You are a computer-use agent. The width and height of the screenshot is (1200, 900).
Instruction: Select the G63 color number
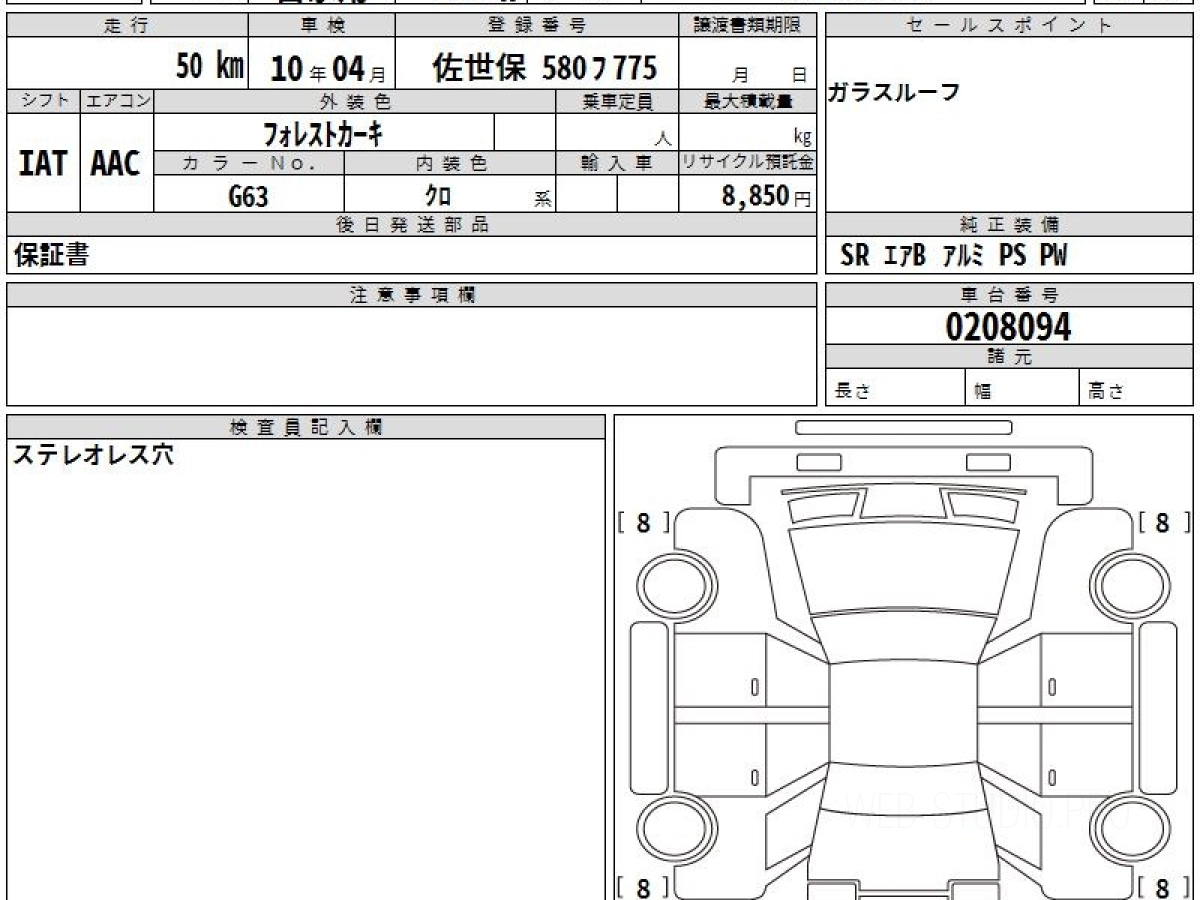pos(248,196)
